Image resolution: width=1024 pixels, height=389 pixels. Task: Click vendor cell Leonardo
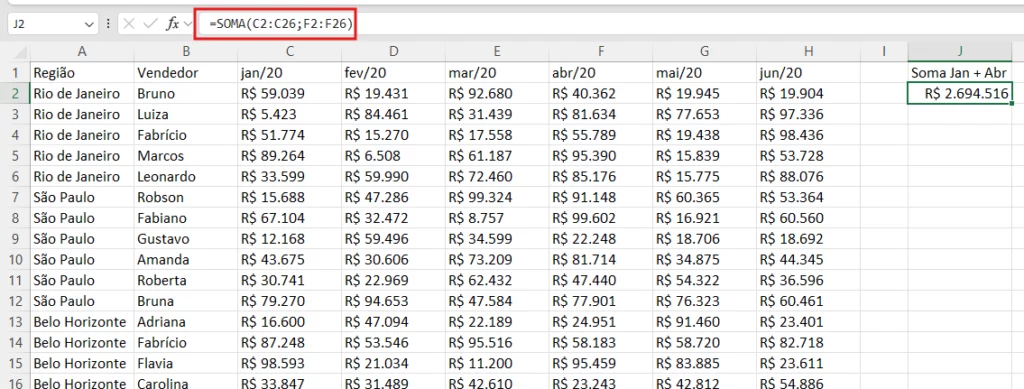click(185, 177)
